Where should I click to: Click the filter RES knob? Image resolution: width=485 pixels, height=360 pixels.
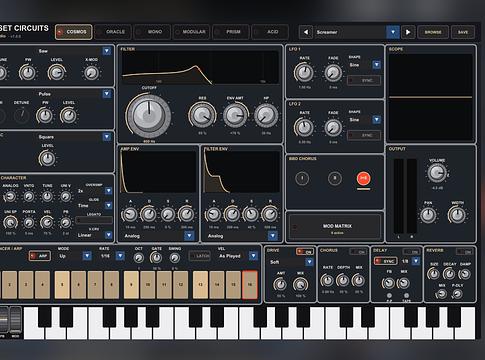point(202,116)
